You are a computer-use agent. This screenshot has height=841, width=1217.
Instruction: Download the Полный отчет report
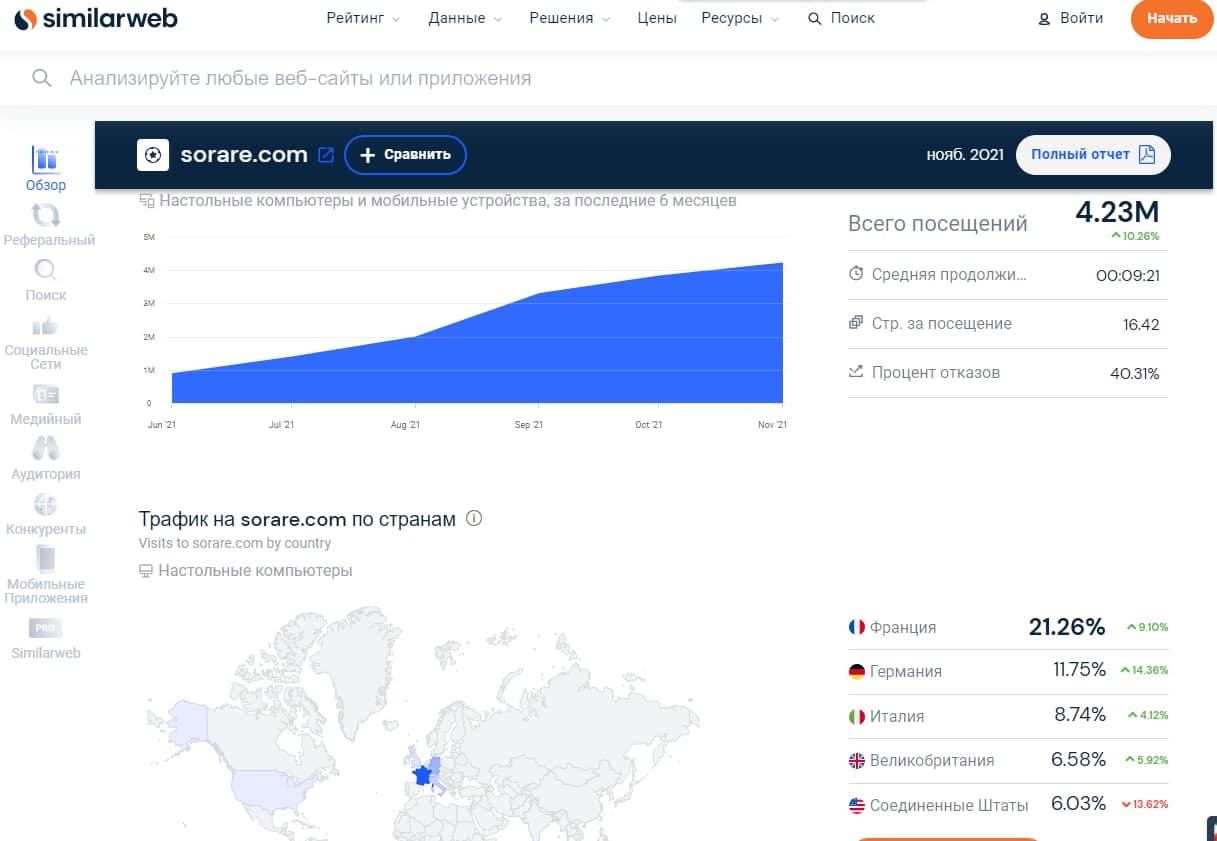(1093, 155)
